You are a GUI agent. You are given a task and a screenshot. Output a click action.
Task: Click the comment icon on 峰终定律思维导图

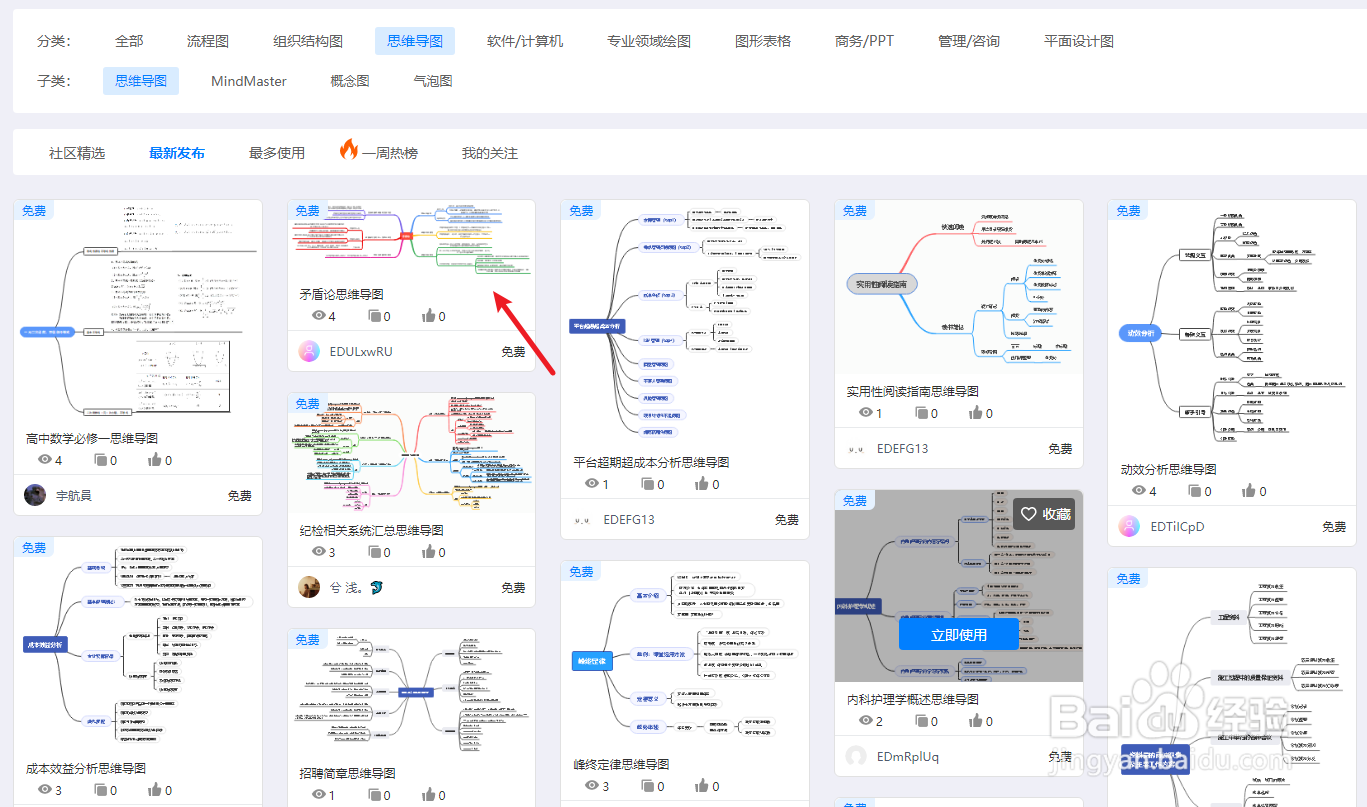click(649, 786)
